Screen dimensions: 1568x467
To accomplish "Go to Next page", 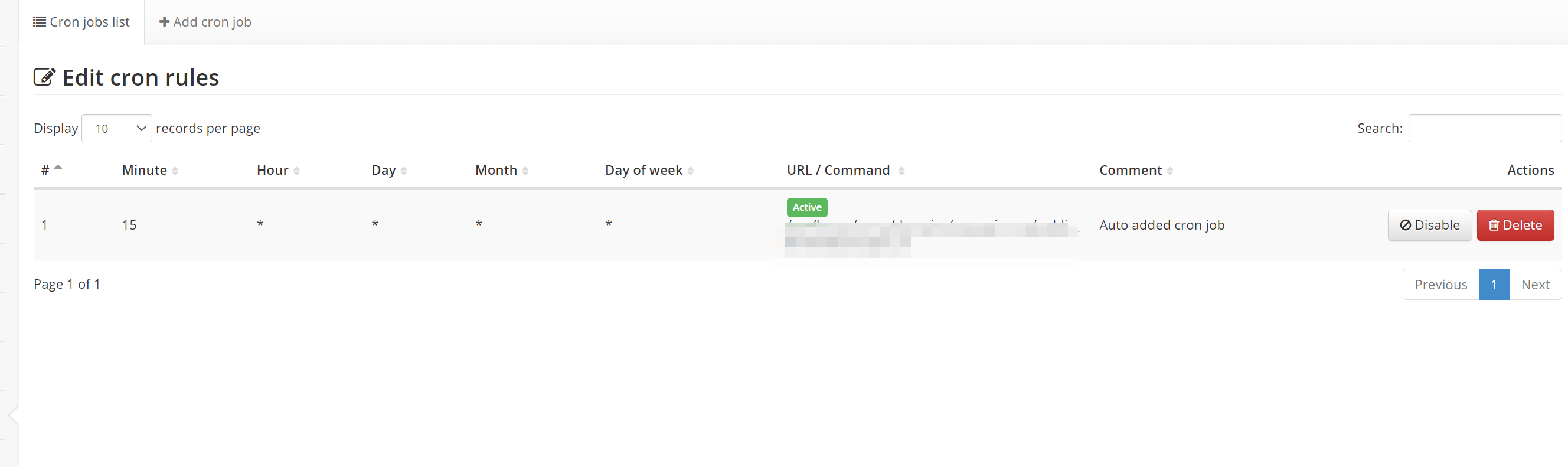I will pos(1535,285).
